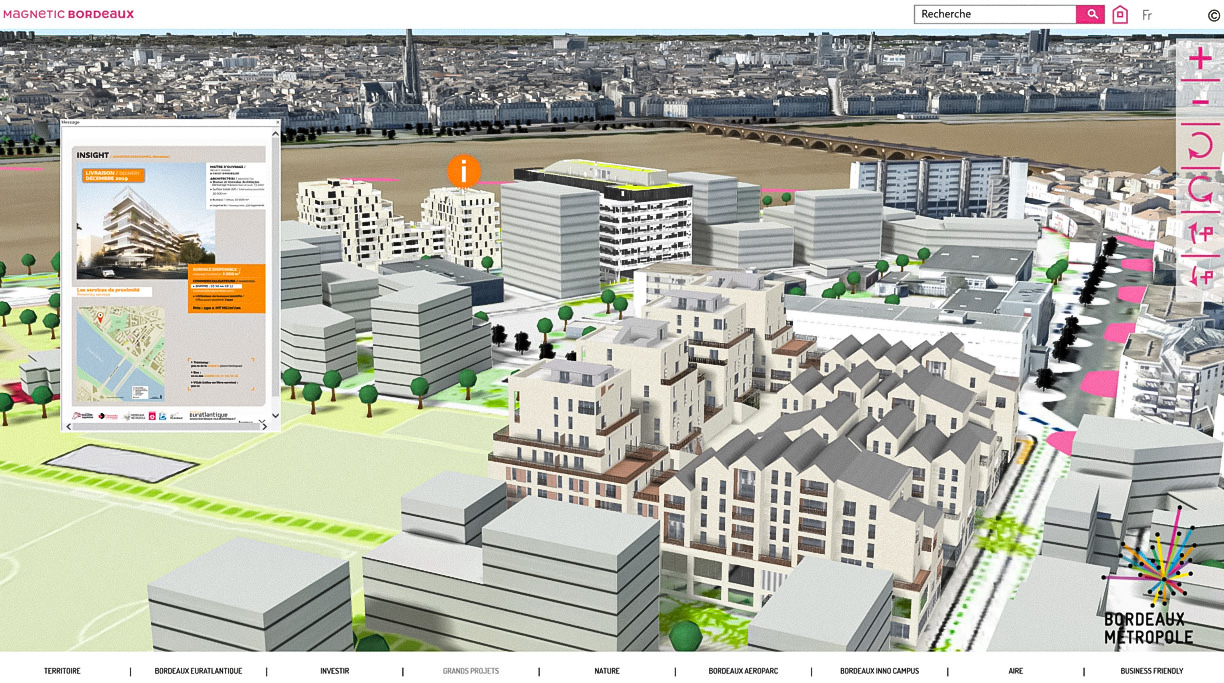Open the copyright info icon
The width and height of the screenshot is (1224, 683).
[x=1213, y=15]
